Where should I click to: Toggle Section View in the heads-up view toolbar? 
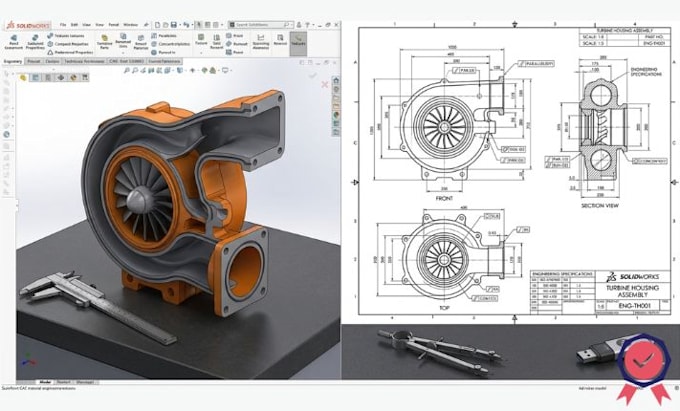point(151,70)
